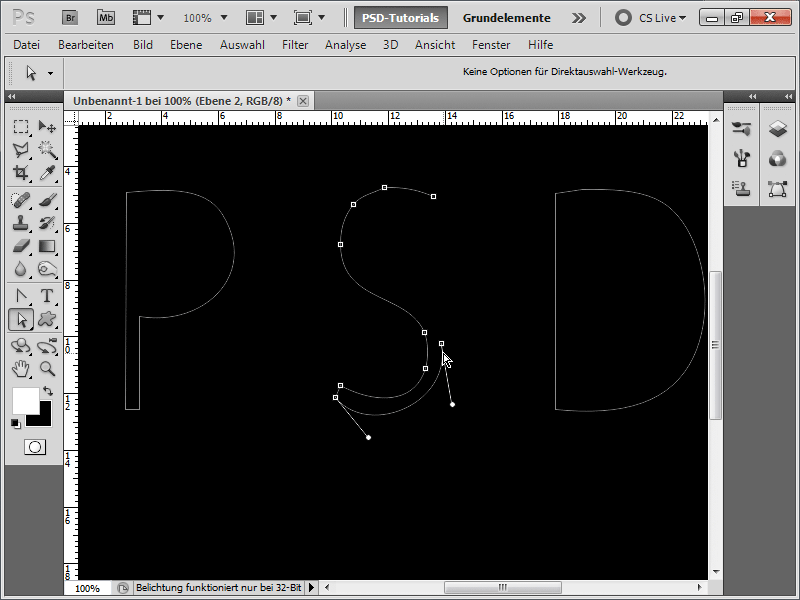Switch to Grundelemente workspace
The image size is (800, 600).
click(x=507, y=18)
